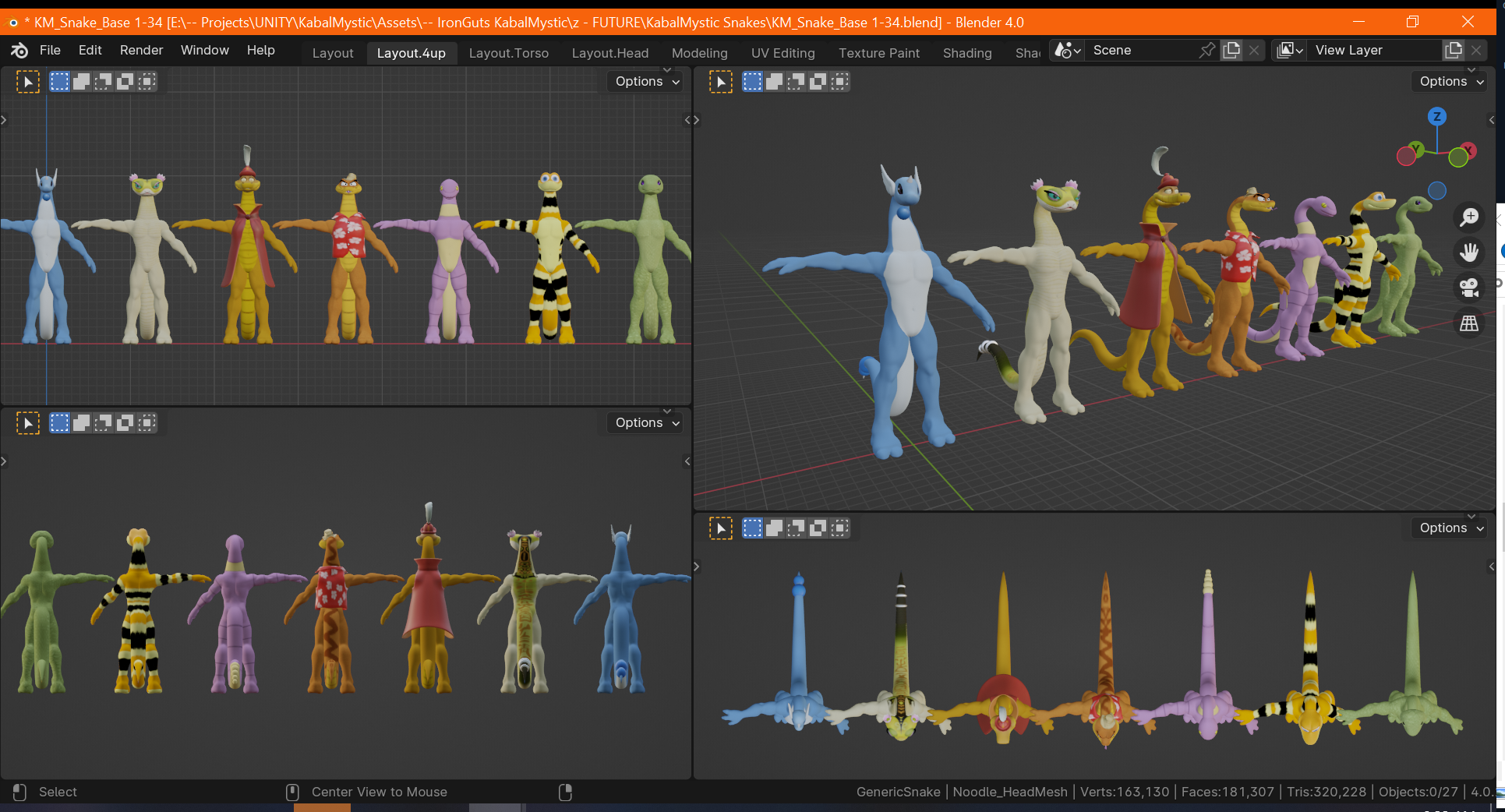Screen dimensions: 1505x812
Task: Click the add new View Layer icon
Action: (1454, 51)
